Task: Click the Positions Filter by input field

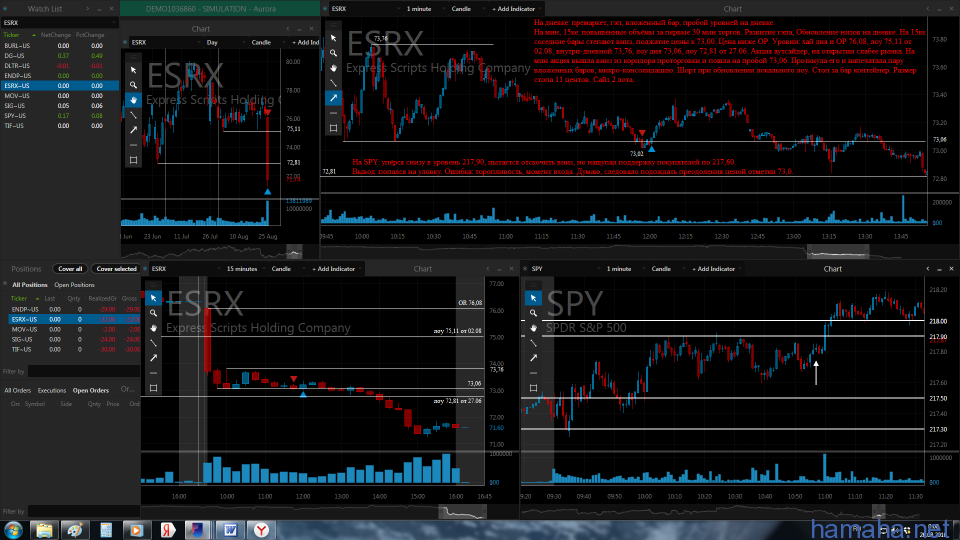Action: tap(83, 371)
